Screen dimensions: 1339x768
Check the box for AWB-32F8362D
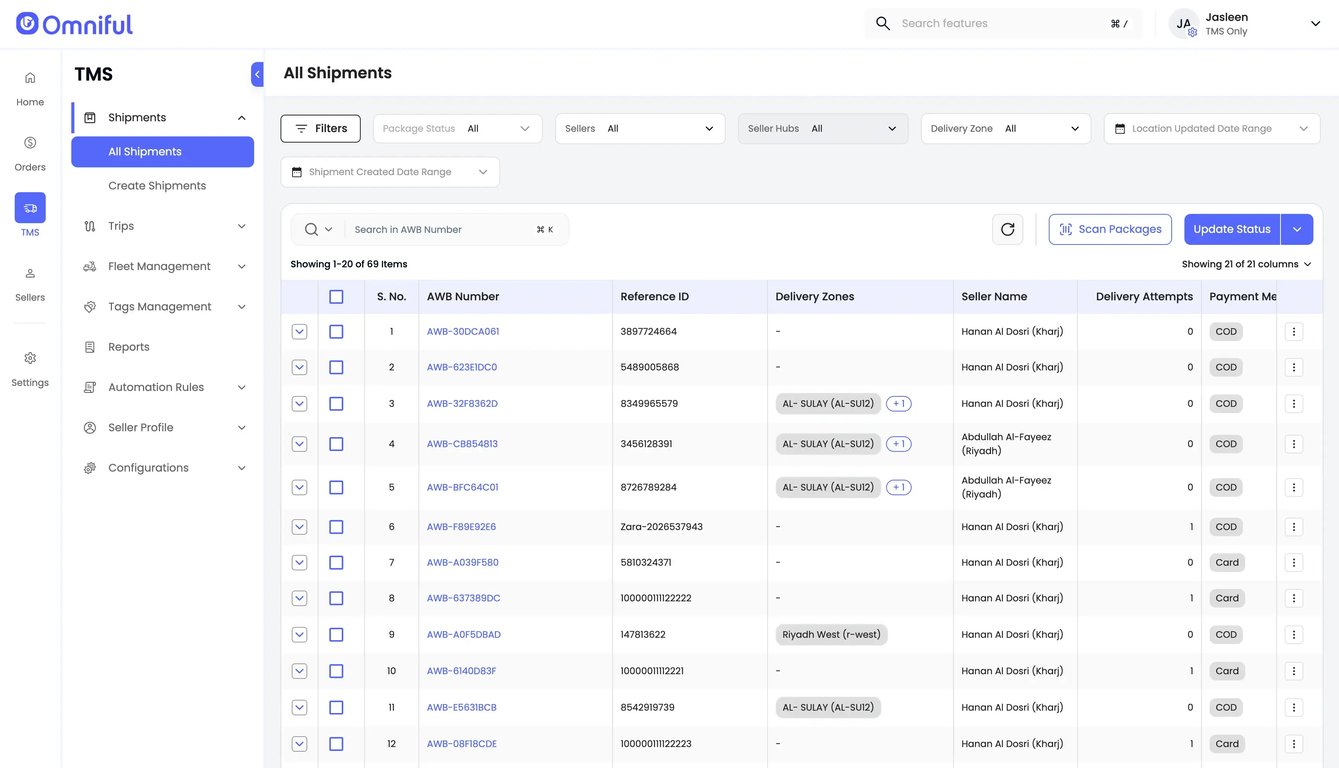[336, 404]
